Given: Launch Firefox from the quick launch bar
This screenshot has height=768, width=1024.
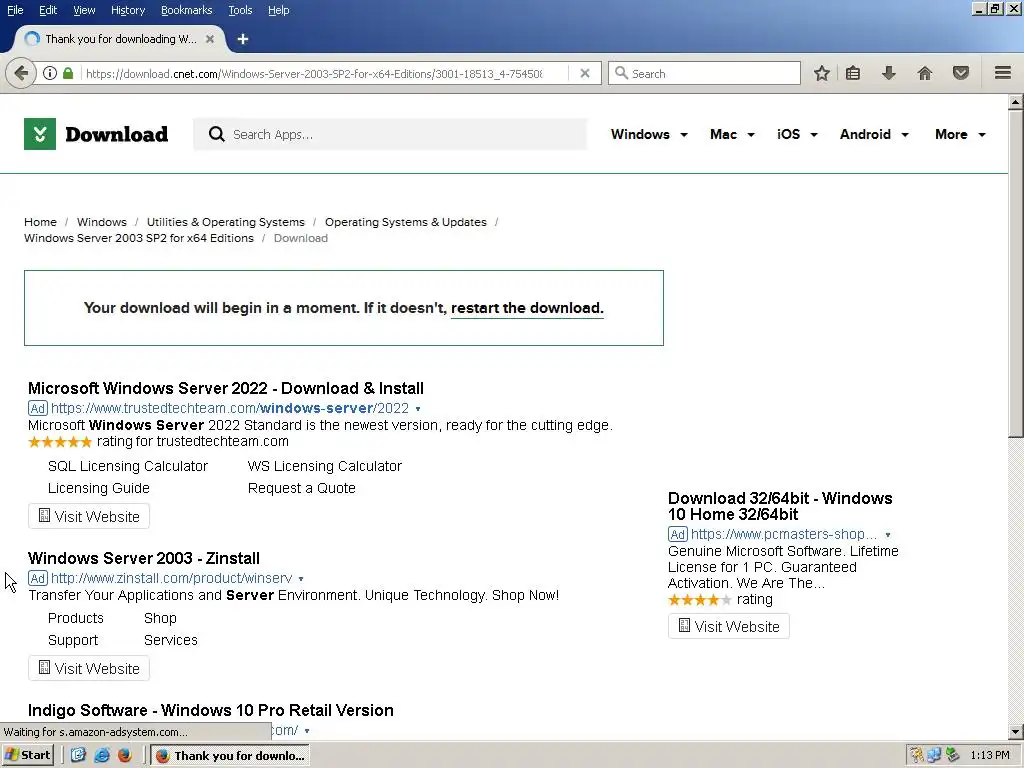Looking at the screenshot, I should click(125, 755).
